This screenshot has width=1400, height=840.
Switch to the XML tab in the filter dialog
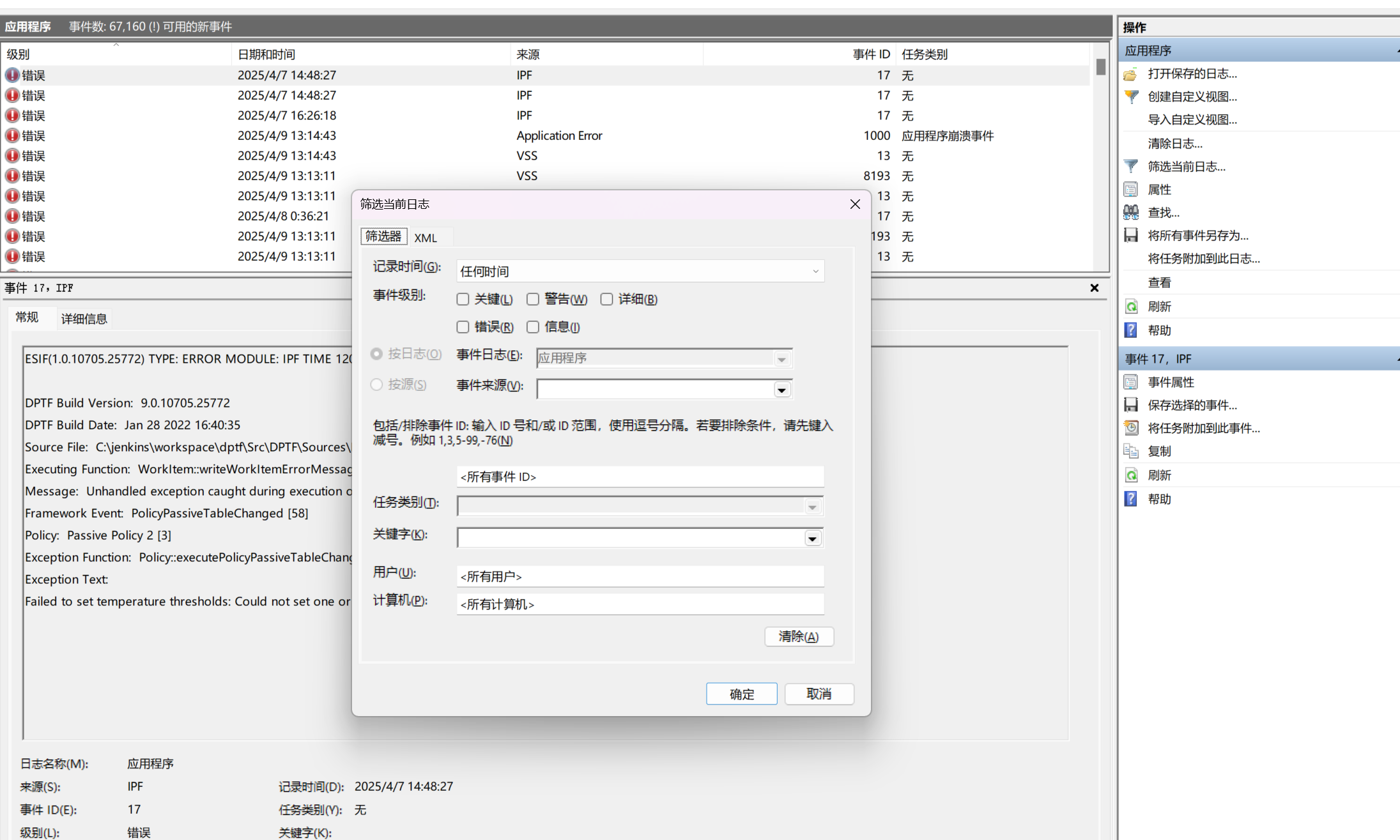pyautogui.click(x=426, y=238)
